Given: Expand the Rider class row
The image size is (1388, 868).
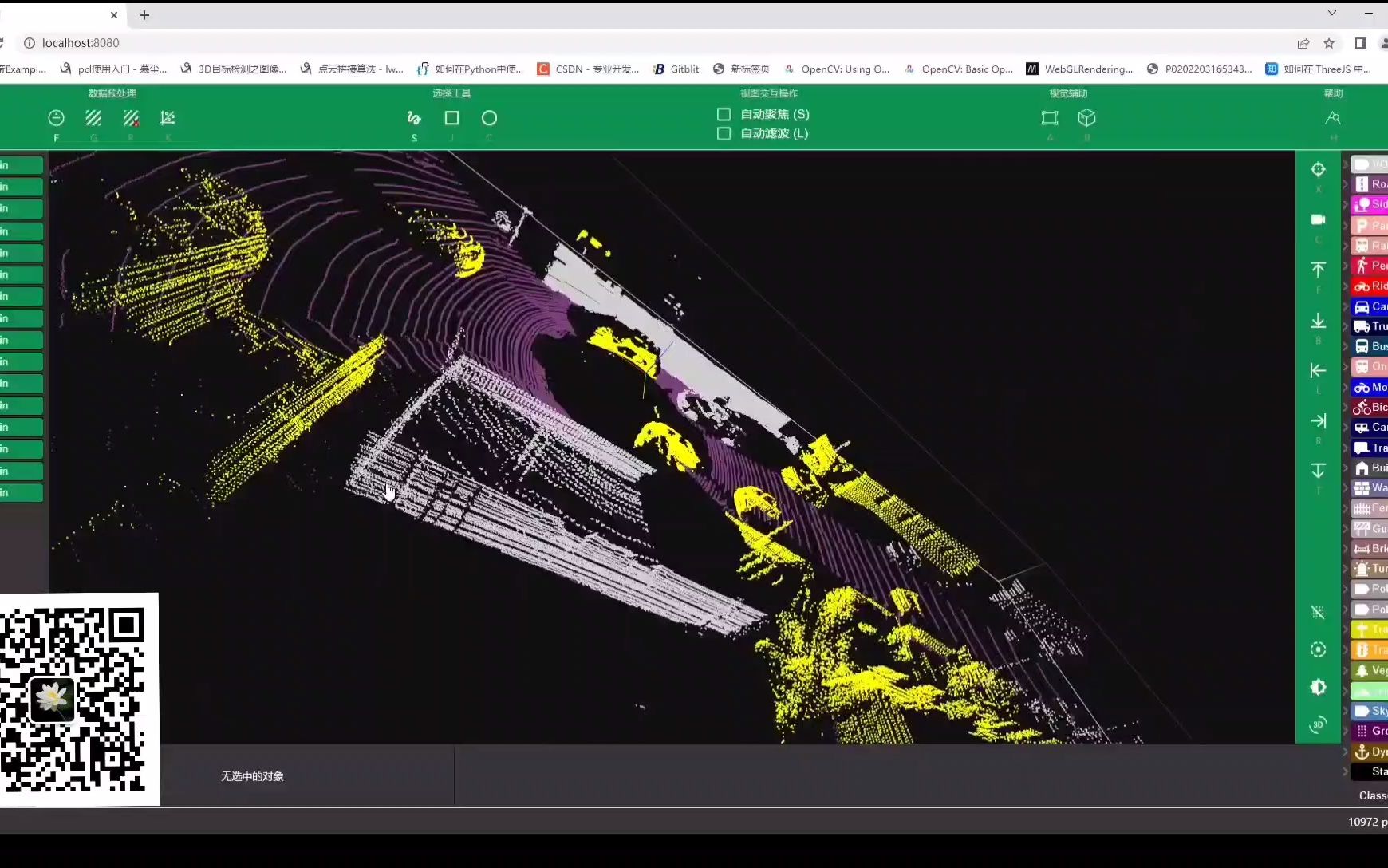Looking at the screenshot, I should [1346, 286].
